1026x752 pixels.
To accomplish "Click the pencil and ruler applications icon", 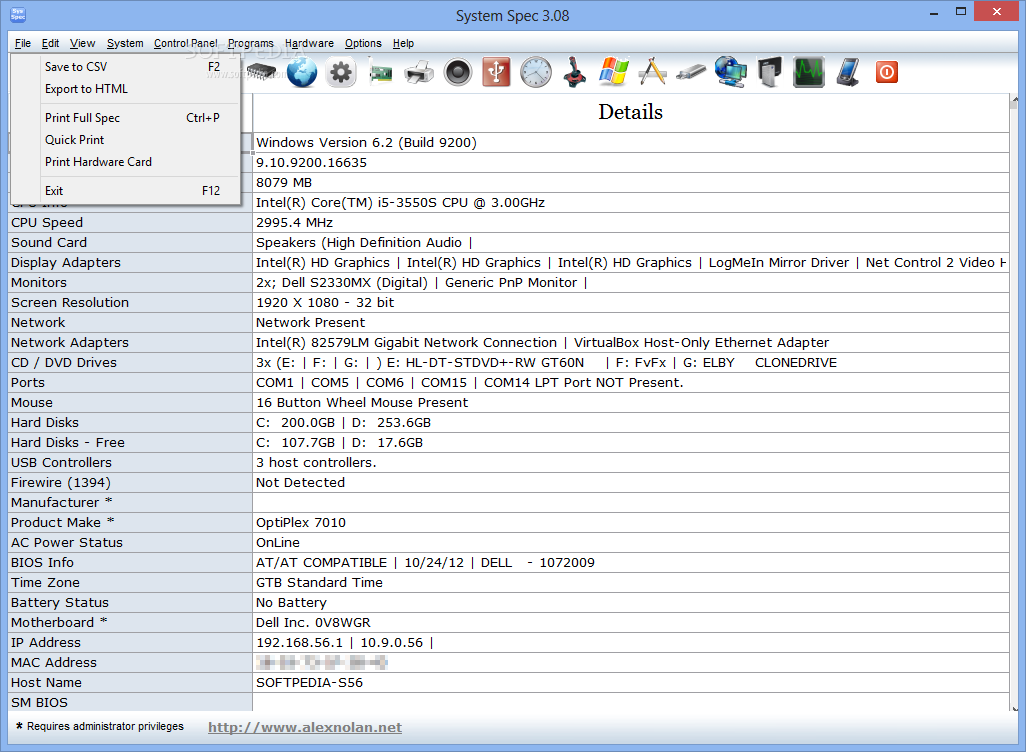I will pos(652,72).
